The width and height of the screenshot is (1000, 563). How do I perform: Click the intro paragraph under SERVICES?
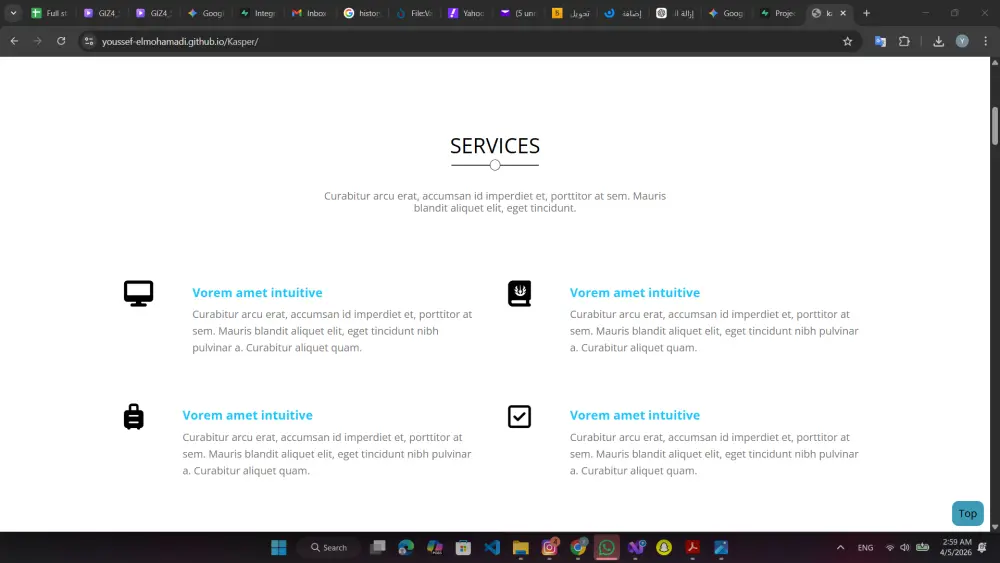tap(495, 202)
